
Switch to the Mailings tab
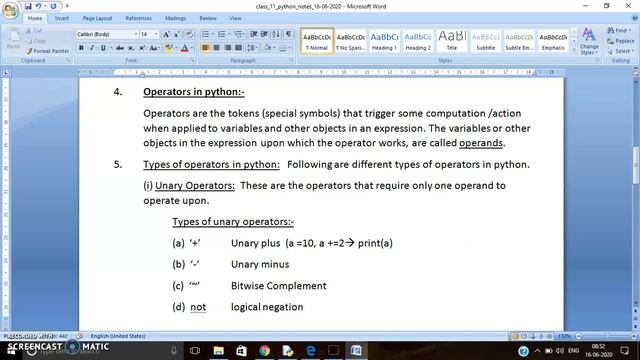coord(176,18)
